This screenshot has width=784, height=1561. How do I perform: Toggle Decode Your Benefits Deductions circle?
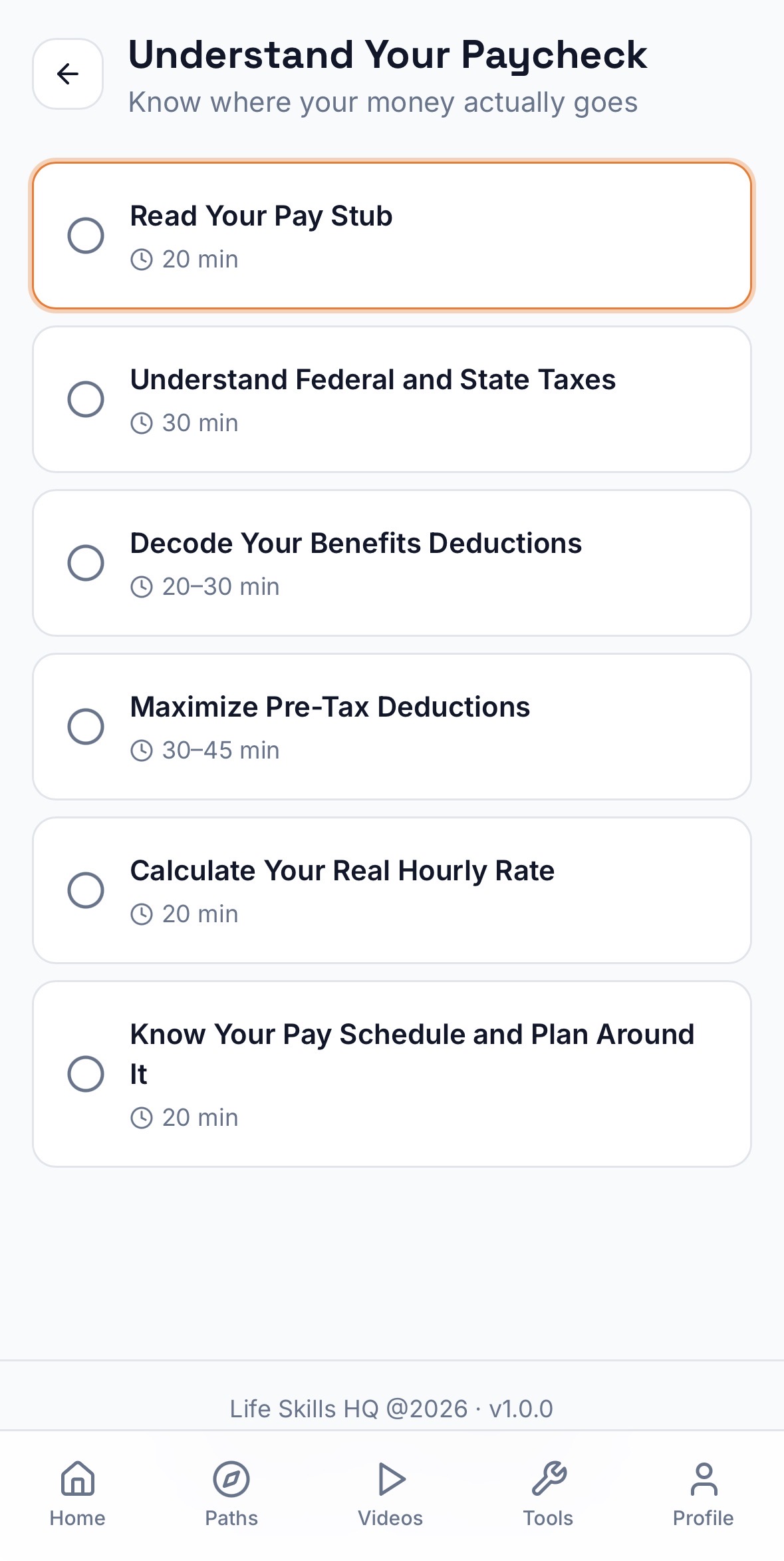[x=86, y=563]
